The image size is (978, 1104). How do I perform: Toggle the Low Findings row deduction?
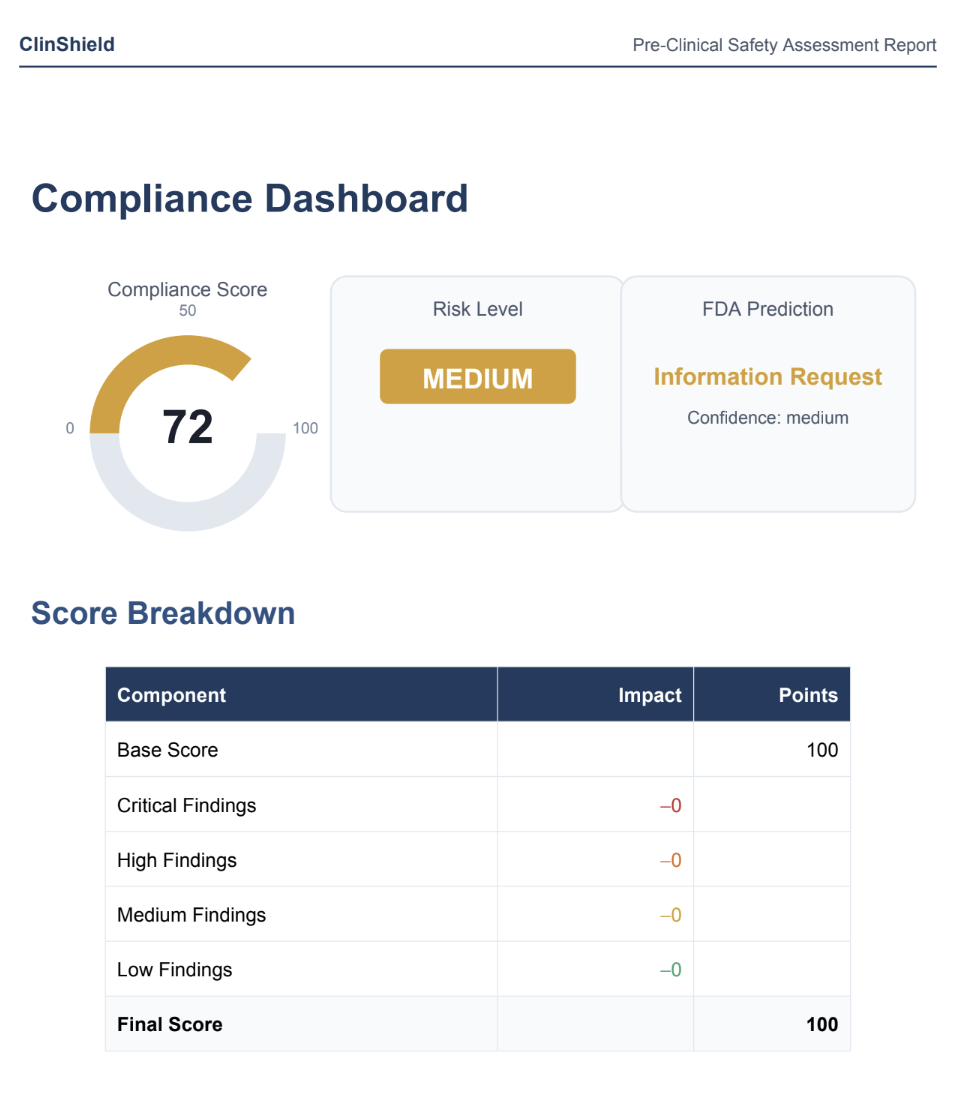(670, 969)
